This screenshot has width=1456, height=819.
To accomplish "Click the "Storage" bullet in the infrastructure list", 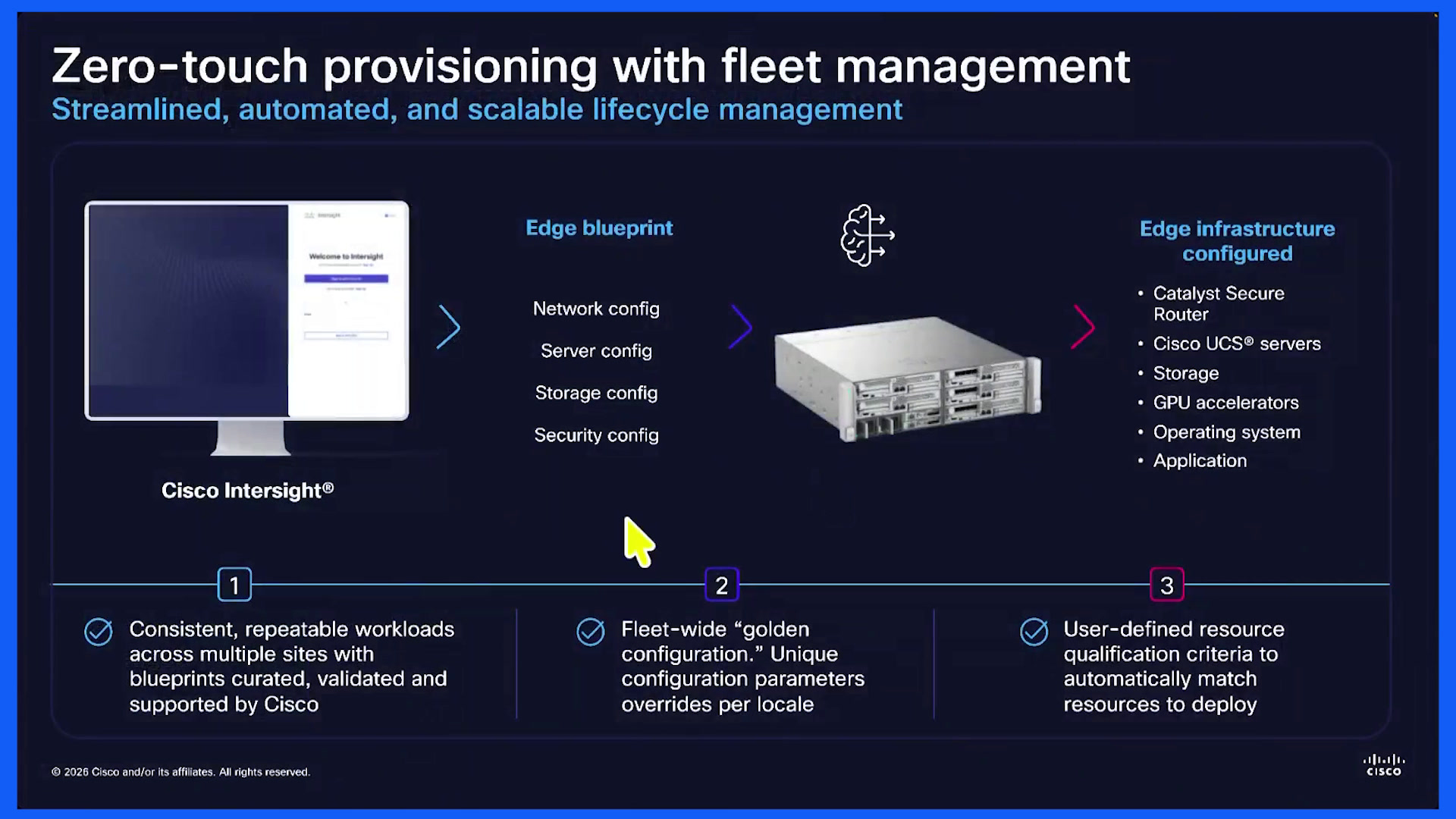I will click(1178, 373).
